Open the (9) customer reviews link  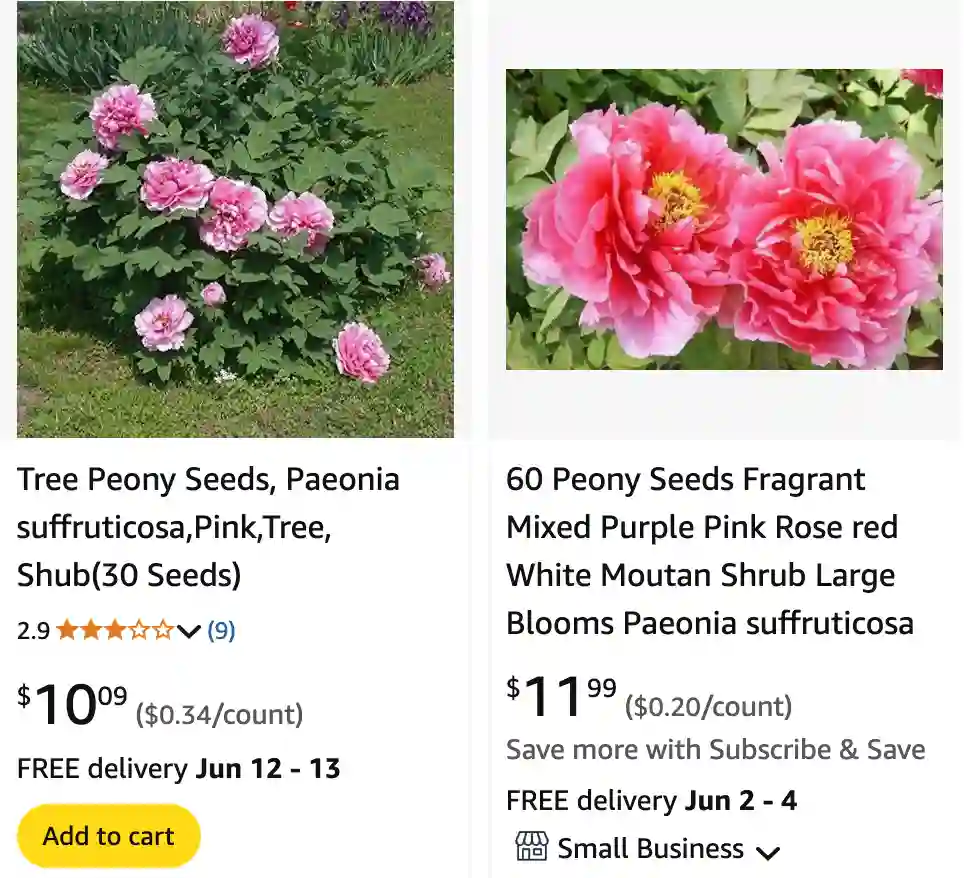(221, 630)
